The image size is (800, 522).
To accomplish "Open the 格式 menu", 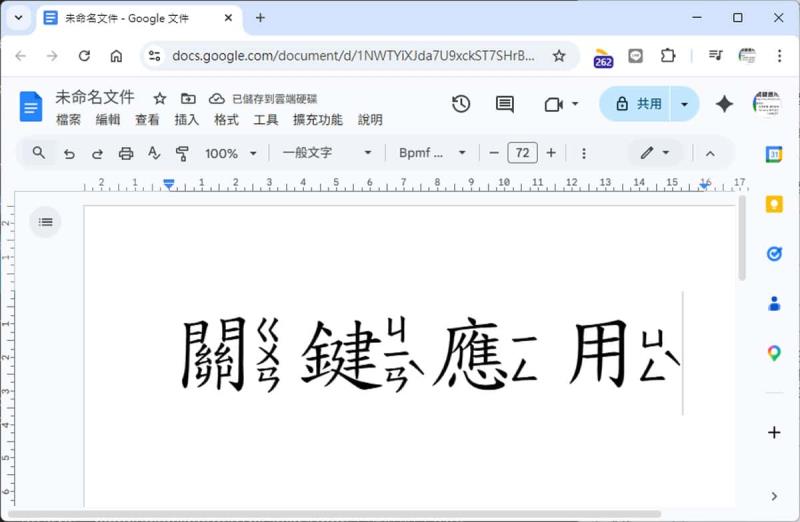I will pyautogui.click(x=226, y=120).
